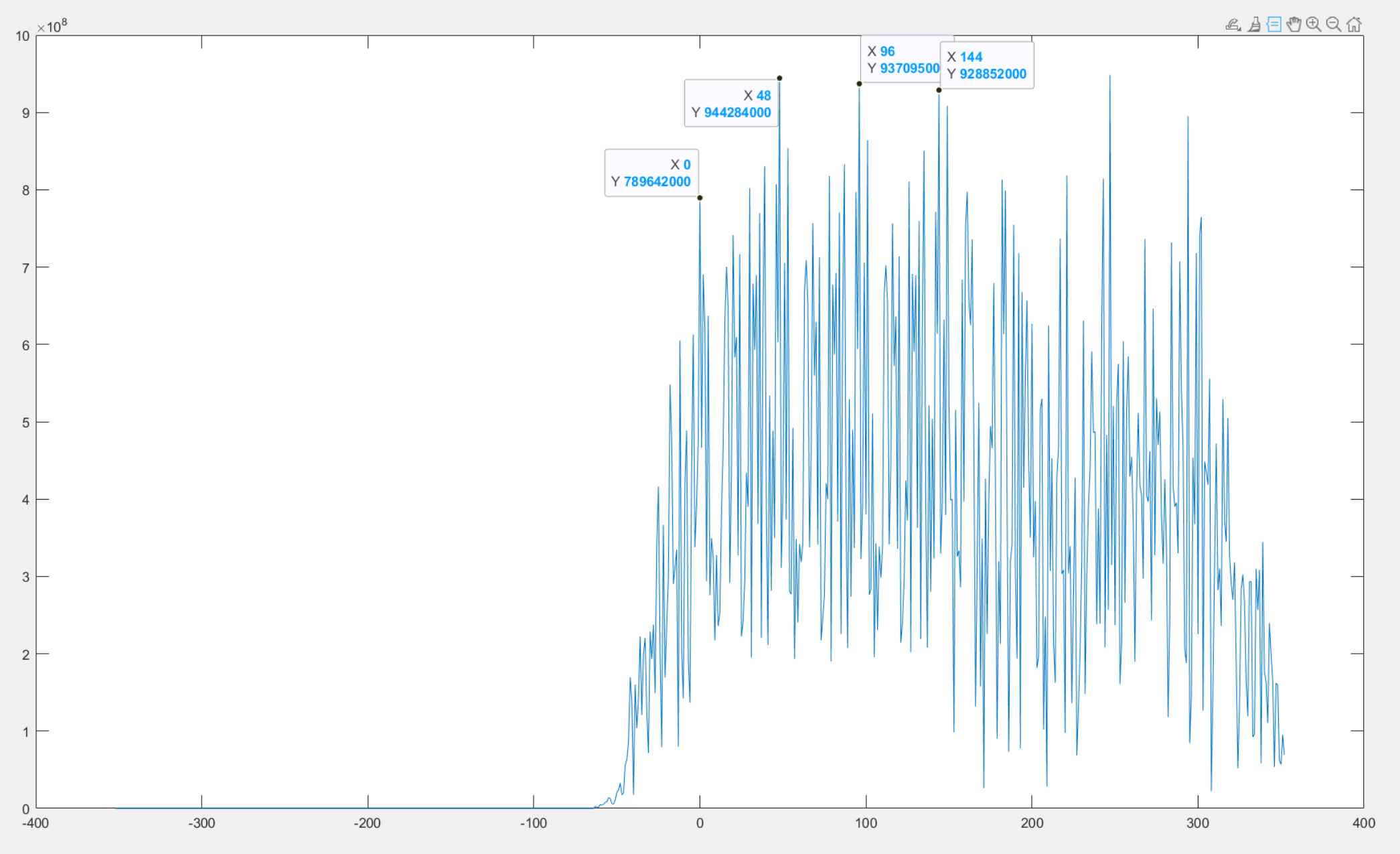The image size is (1400, 854).
Task: Click the data tip at X 0
Action: click(651, 173)
